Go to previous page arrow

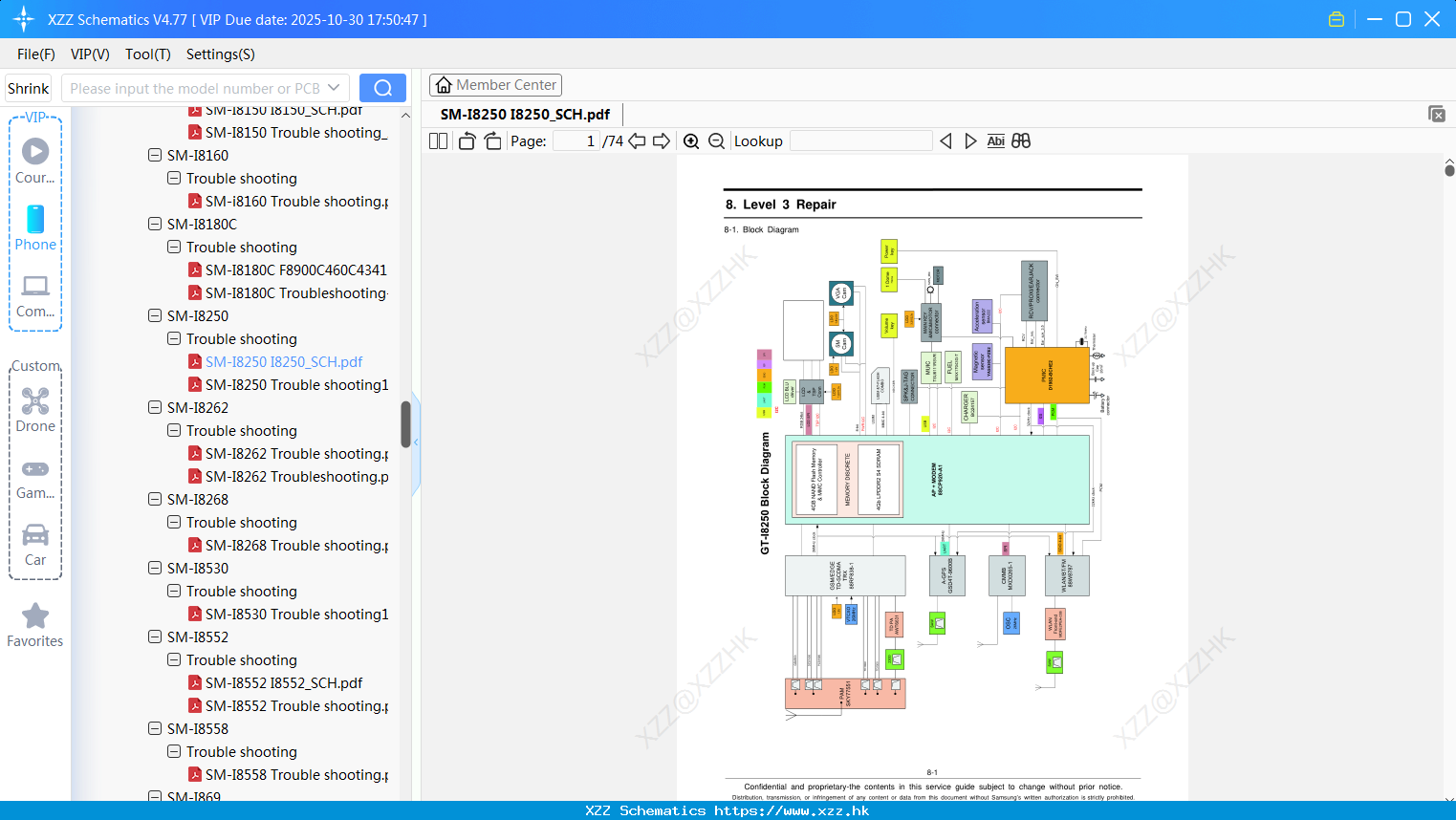coord(637,141)
